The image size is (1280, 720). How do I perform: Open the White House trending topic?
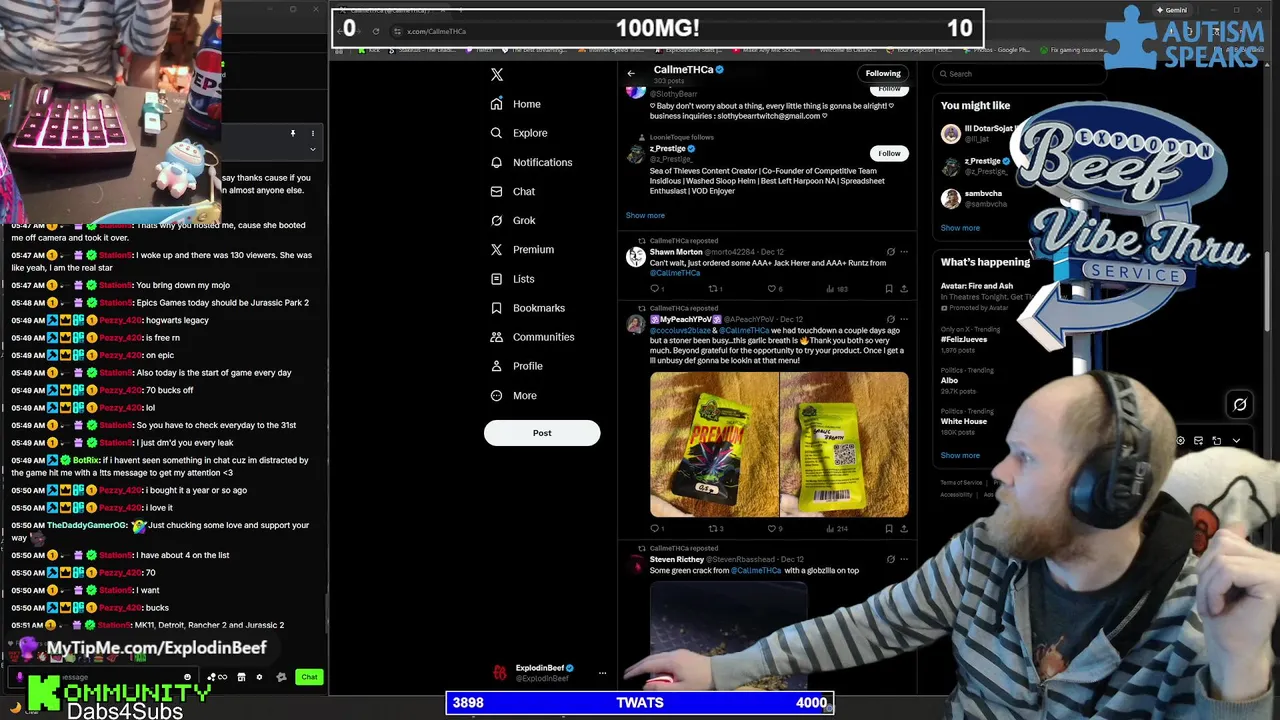[964, 421]
